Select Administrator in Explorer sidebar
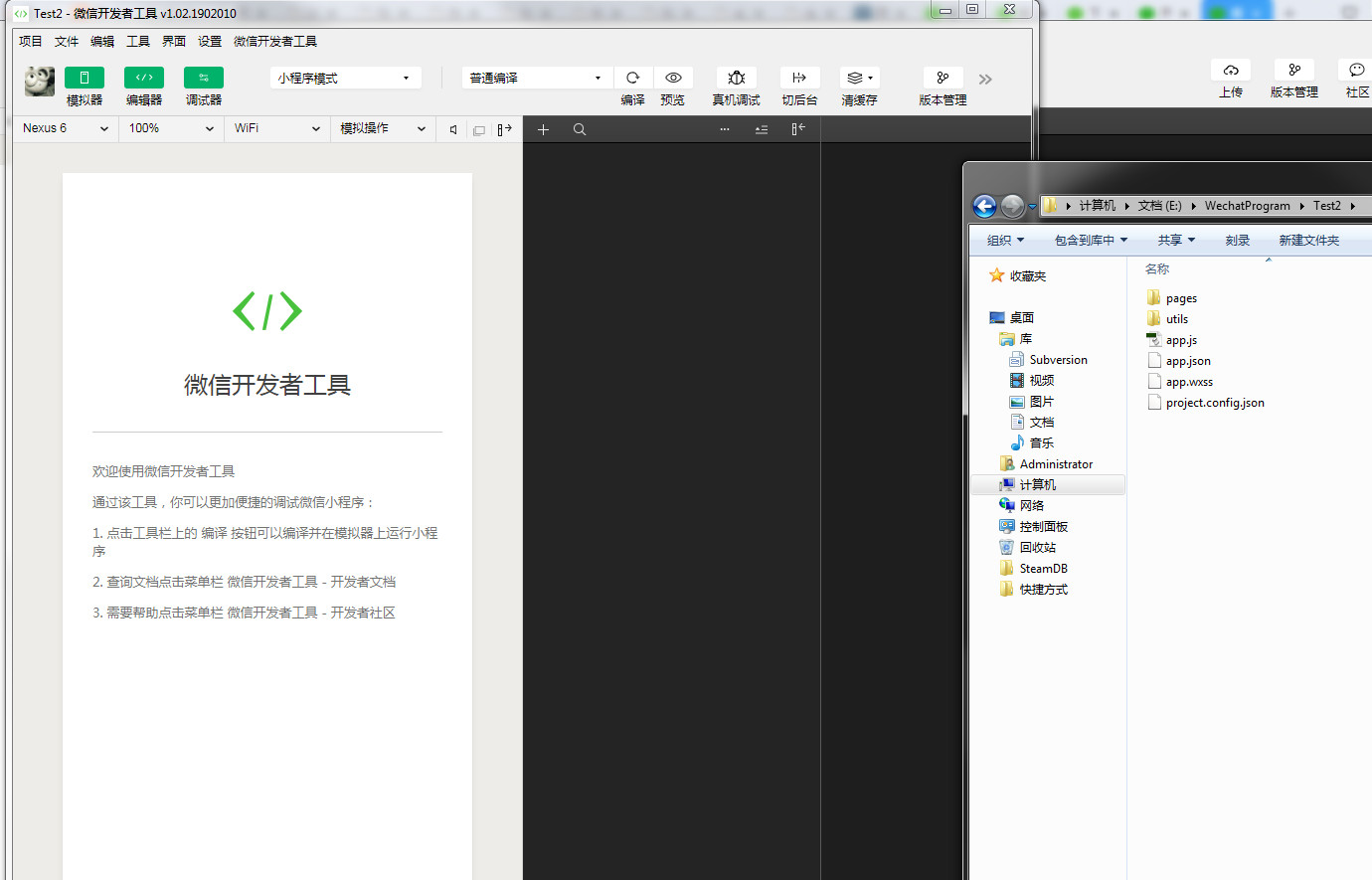Image resolution: width=1372 pixels, height=880 pixels. point(1046,464)
